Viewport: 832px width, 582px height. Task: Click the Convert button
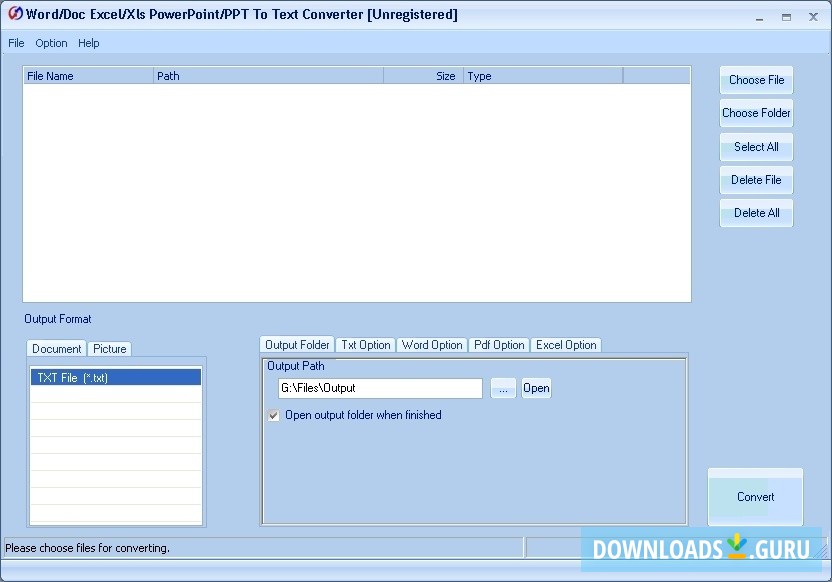(755, 497)
